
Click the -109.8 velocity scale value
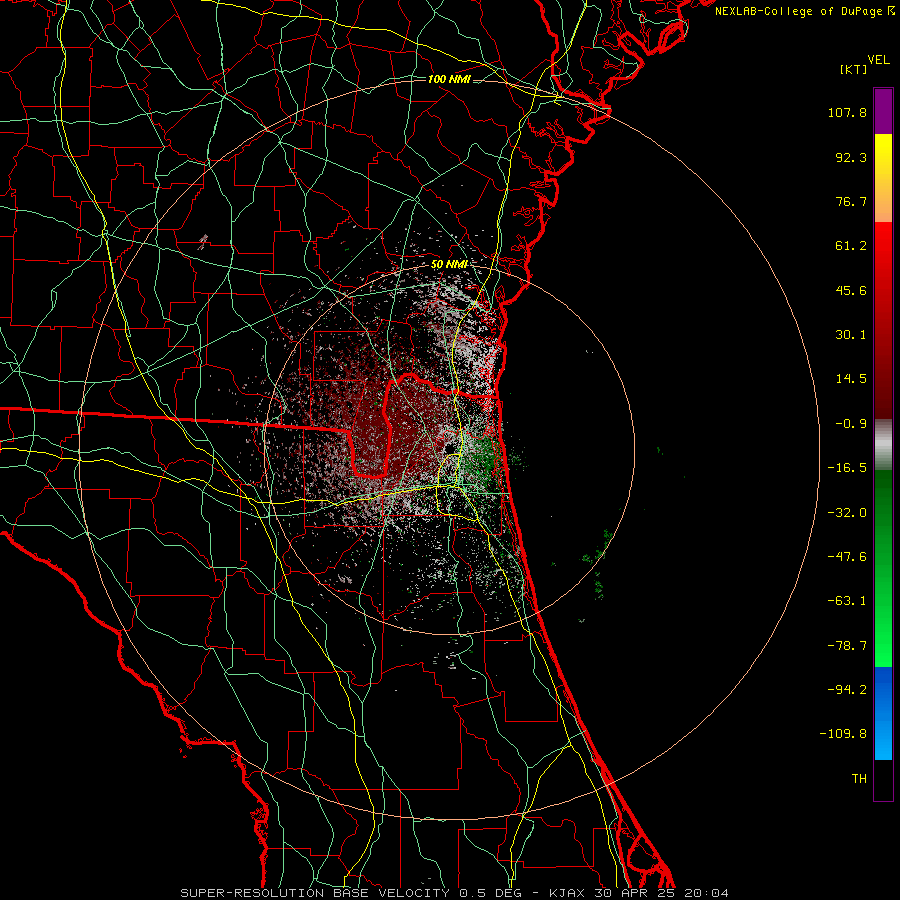[843, 734]
